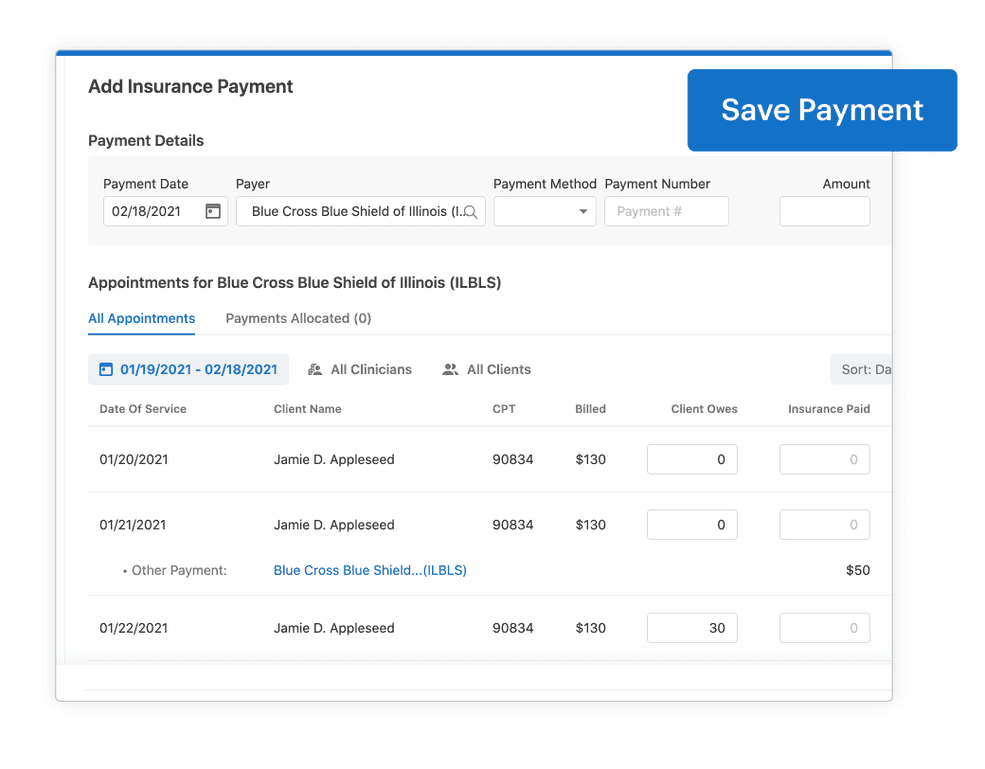Viewport: 985px width, 769px height.
Task: Edit Client Owes field showing 30
Action: (x=692, y=628)
